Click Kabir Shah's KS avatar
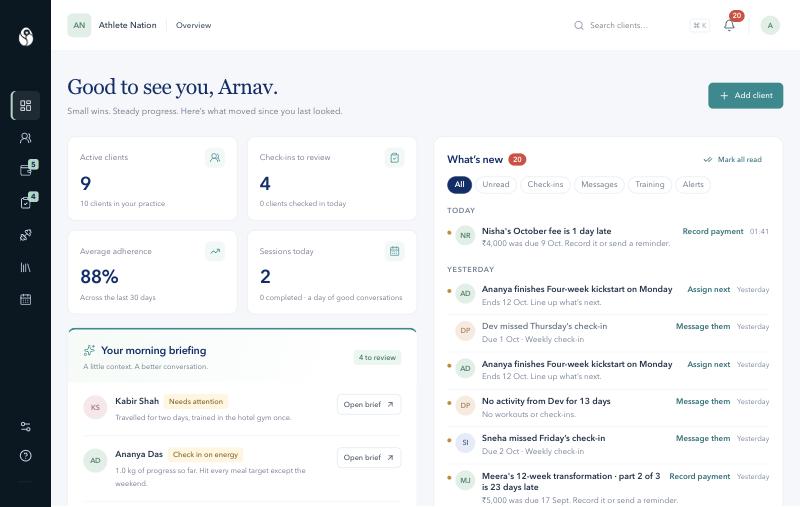800x507 pixels. coord(95,407)
